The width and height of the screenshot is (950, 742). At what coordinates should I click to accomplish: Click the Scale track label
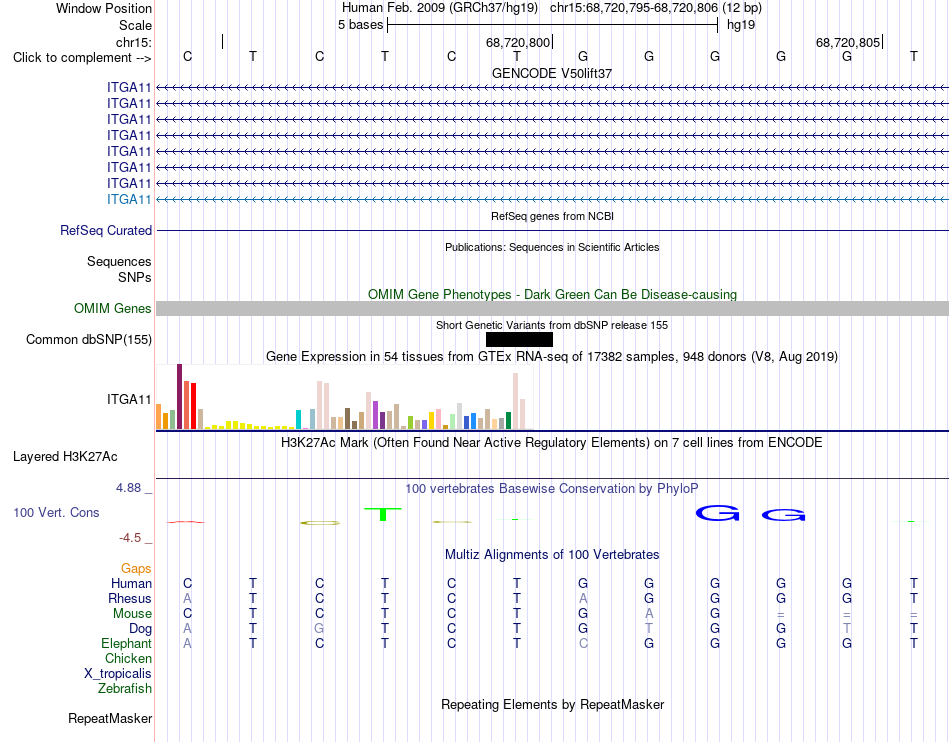pyautogui.click(x=135, y=25)
